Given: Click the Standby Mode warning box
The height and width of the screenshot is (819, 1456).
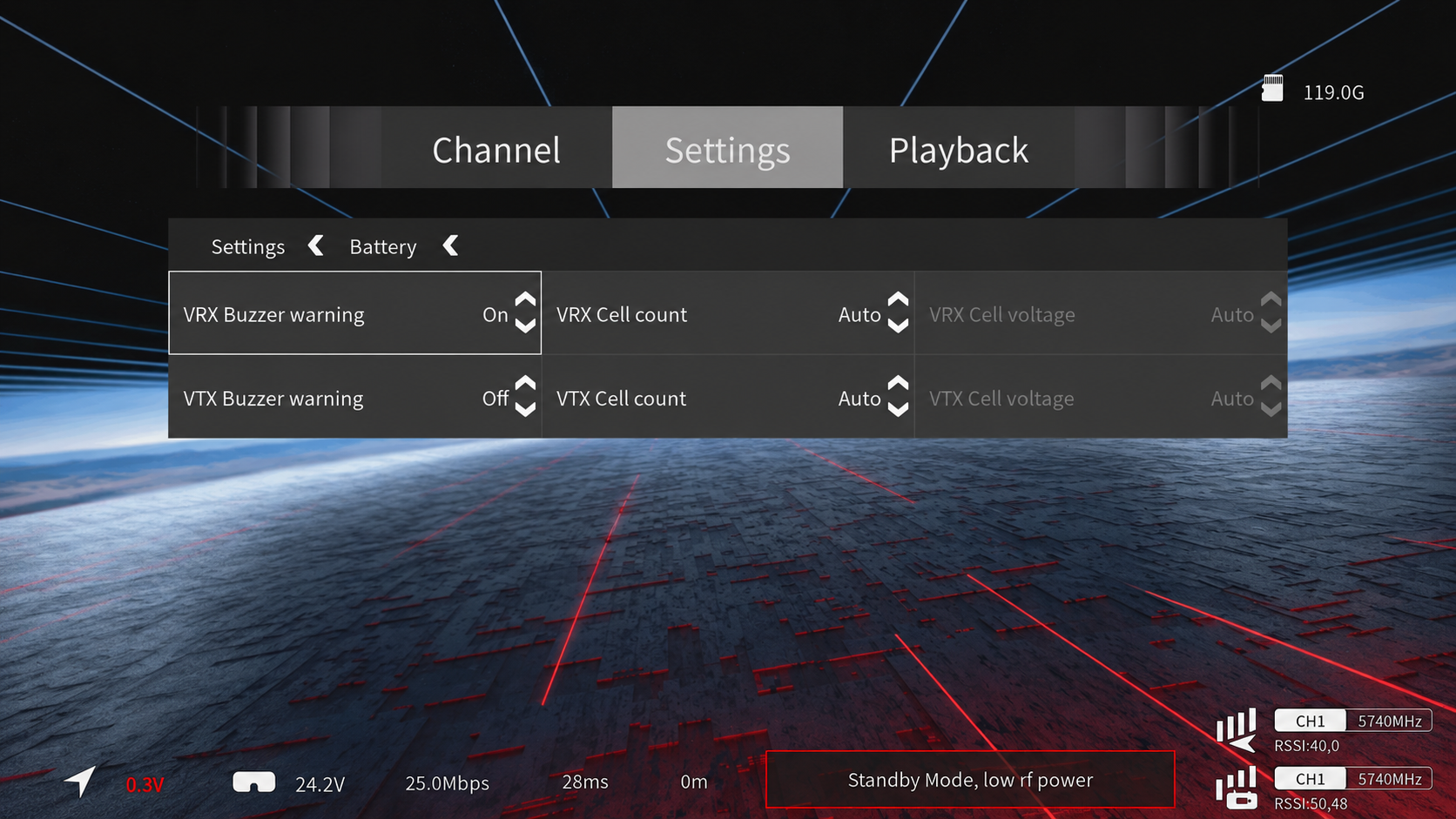Looking at the screenshot, I should [x=970, y=780].
